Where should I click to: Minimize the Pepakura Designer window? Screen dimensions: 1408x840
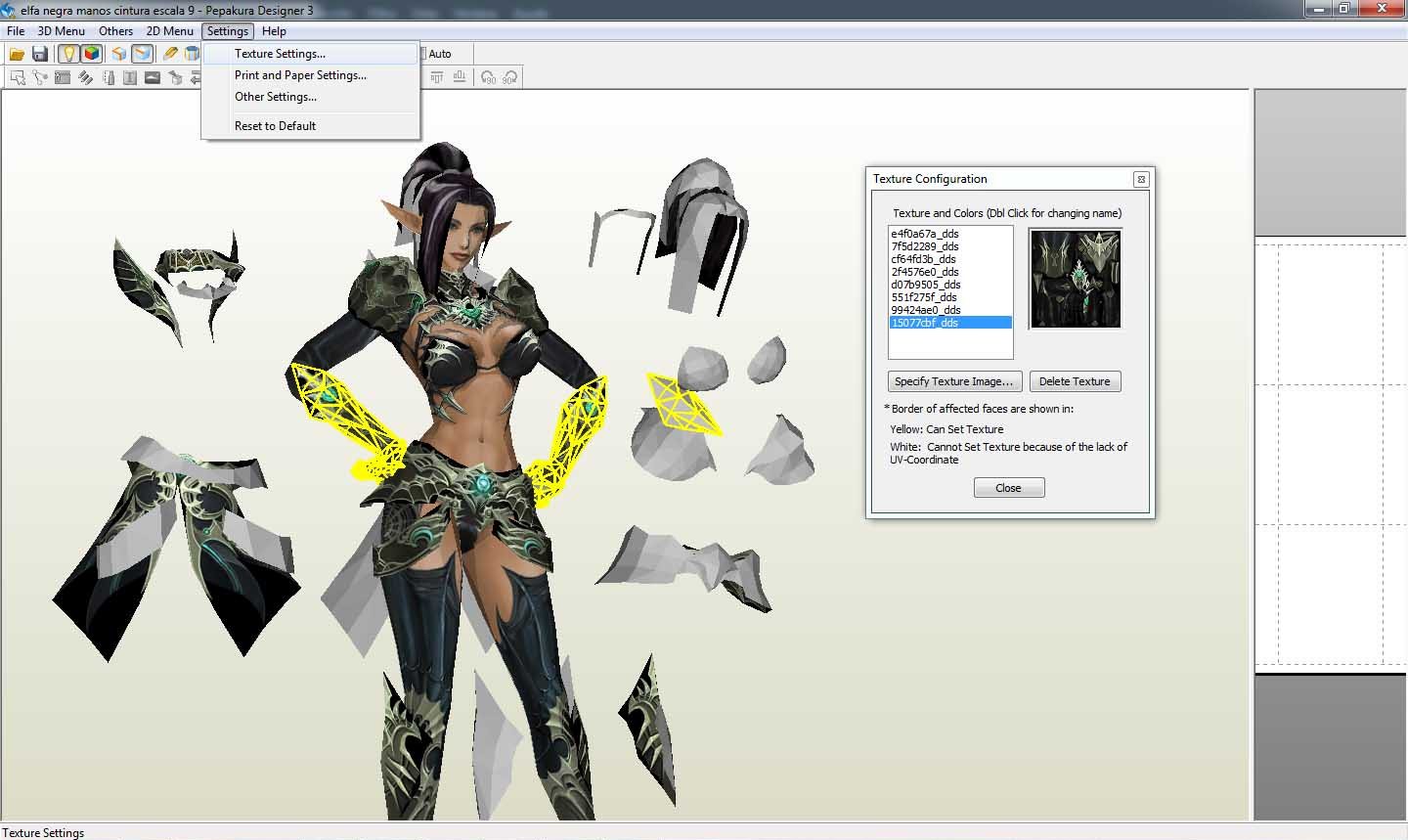(x=1319, y=9)
